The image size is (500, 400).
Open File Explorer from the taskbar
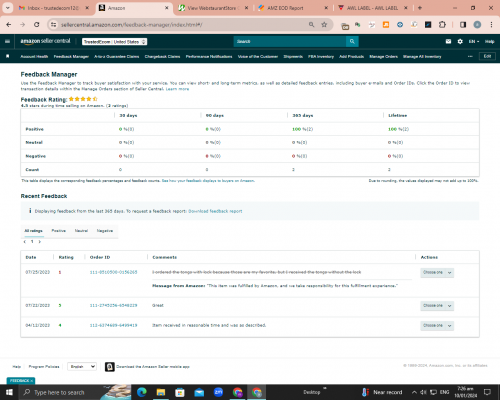click(161, 392)
